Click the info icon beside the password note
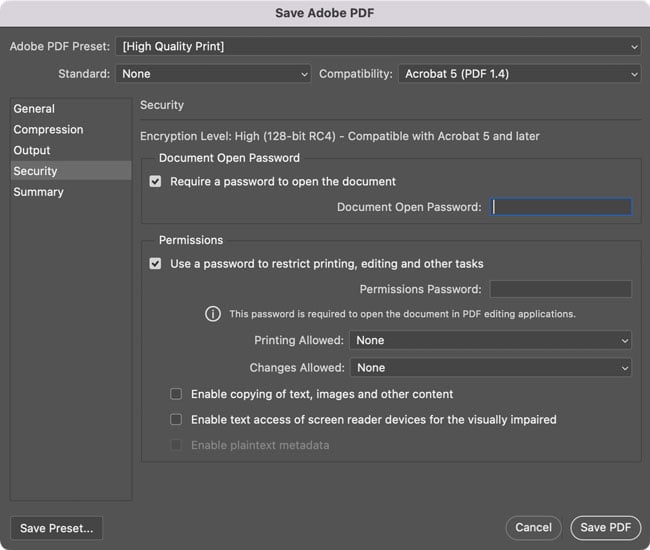This screenshot has height=550, width=650. tap(213, 314)
